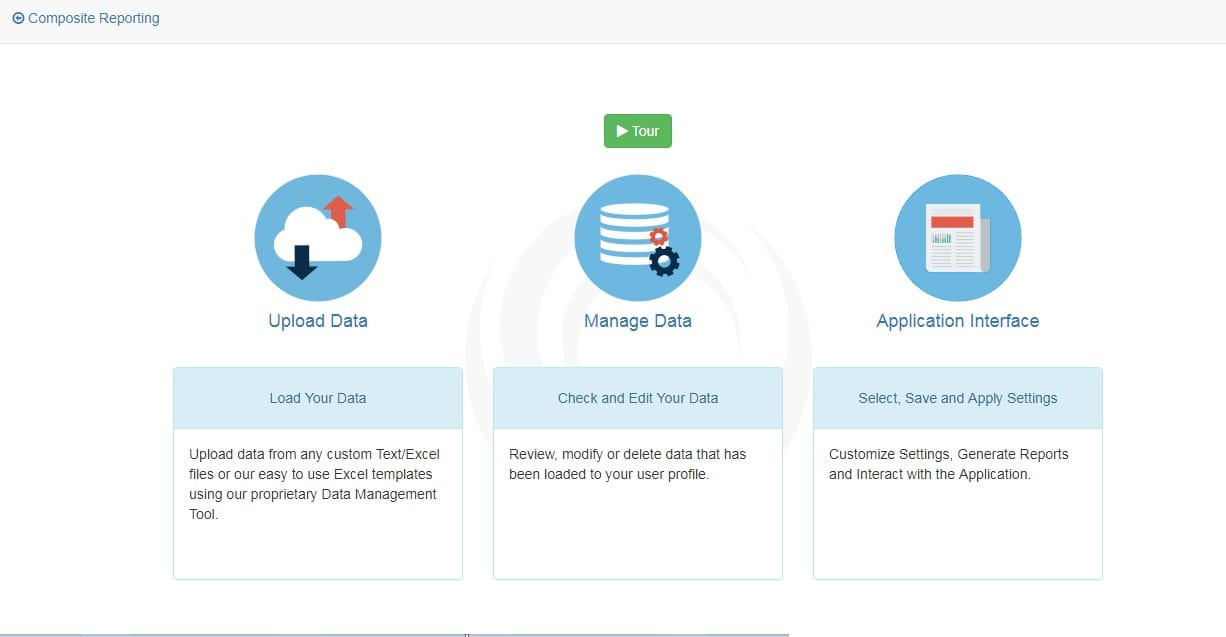Click the Manage Data database icon
This screenshot has height=637, width=1226.
(x=638, y=238)
